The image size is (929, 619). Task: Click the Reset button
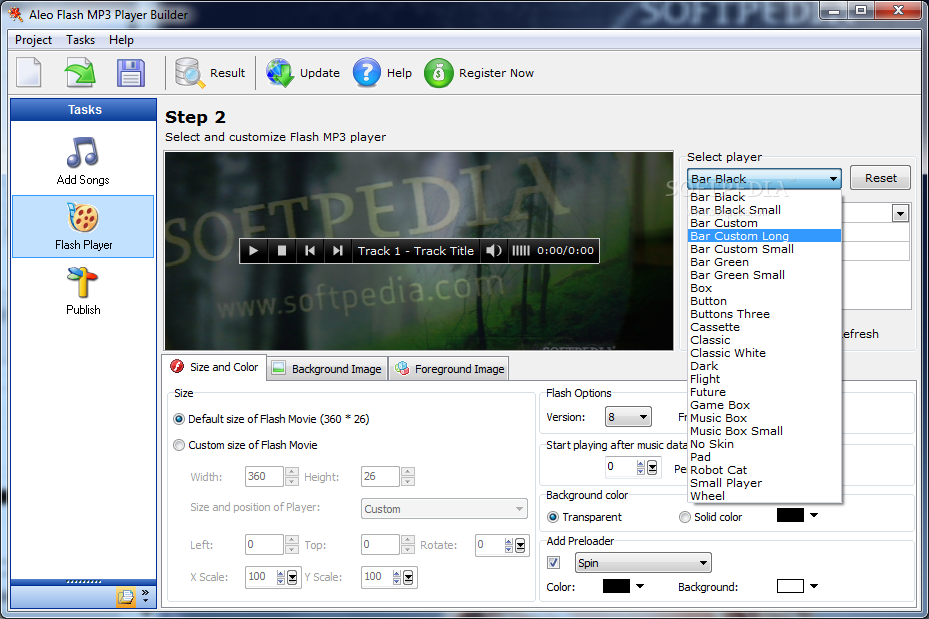880,178
